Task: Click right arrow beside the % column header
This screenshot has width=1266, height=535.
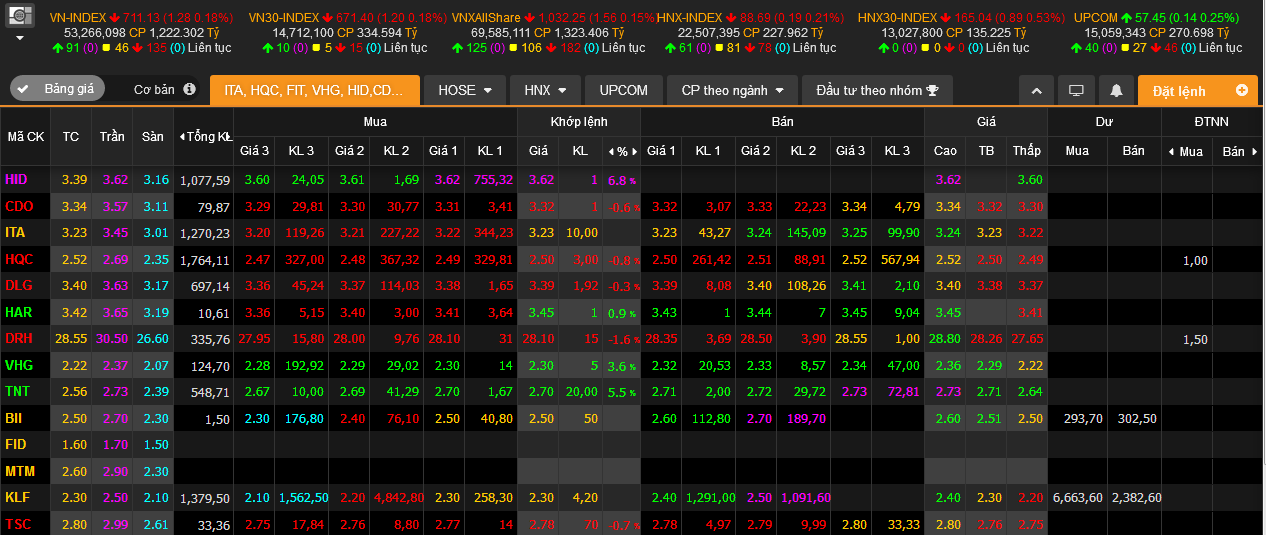Action: 634,151
